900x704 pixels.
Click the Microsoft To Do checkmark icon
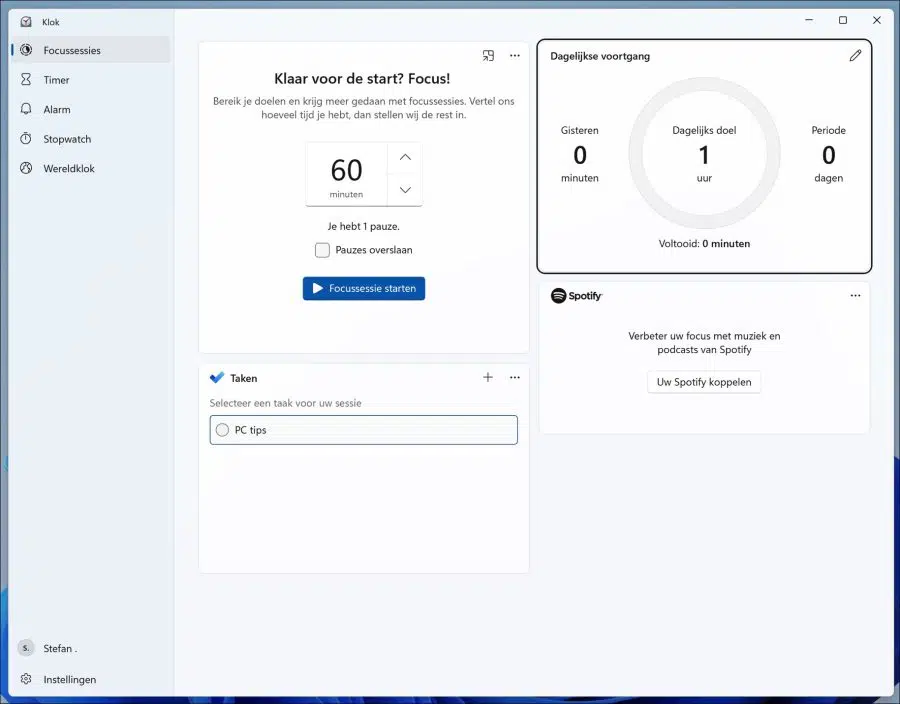217,378
